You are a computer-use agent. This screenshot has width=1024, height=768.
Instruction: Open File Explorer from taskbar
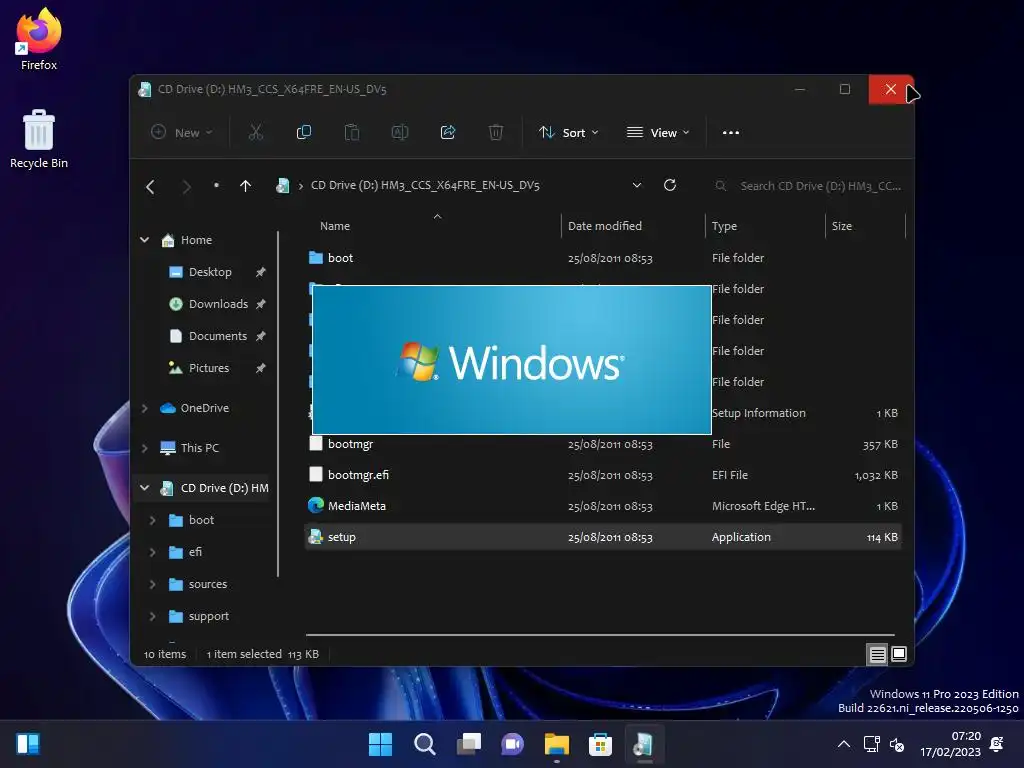556,744
